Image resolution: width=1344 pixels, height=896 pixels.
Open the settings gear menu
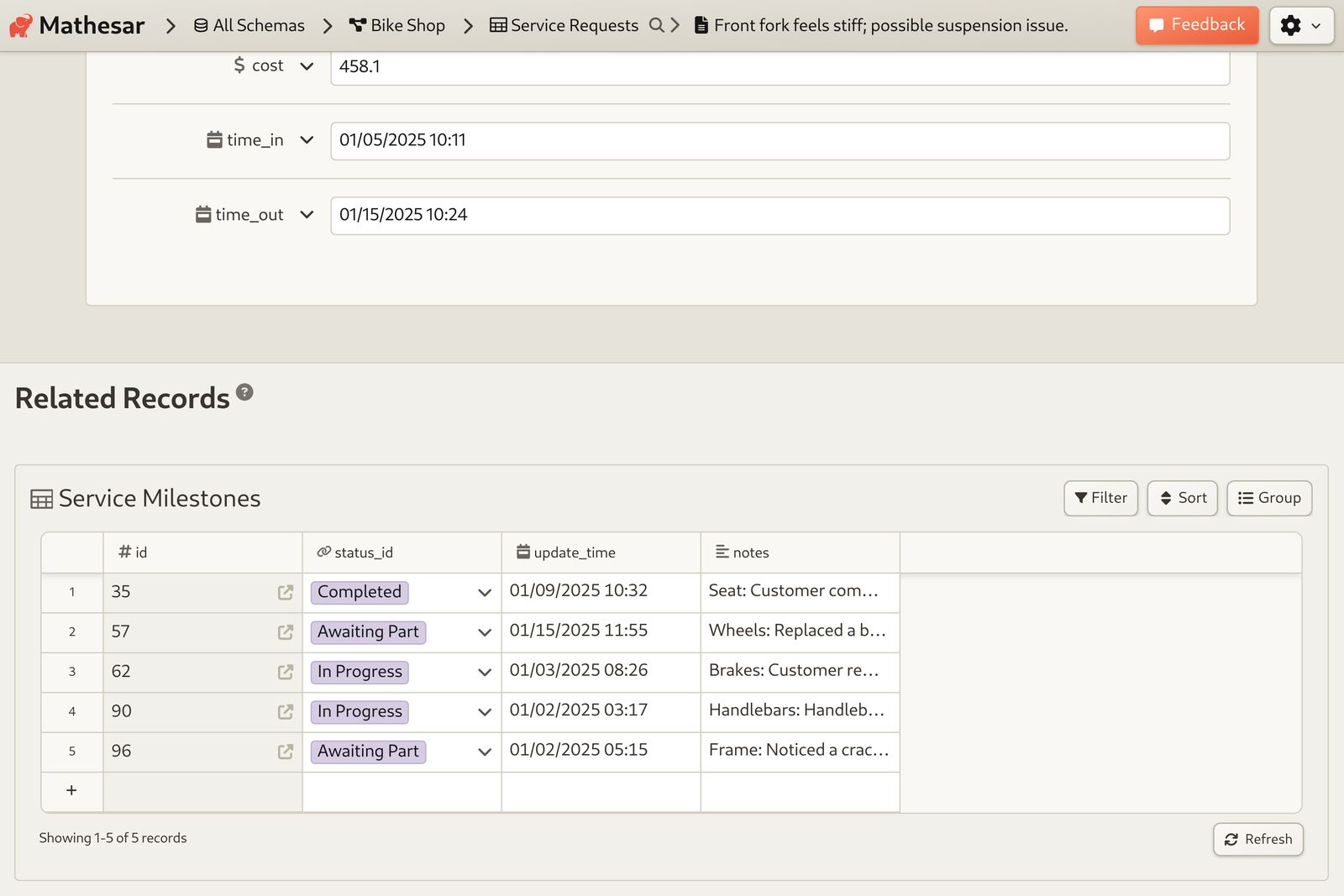coord(1301,25)
